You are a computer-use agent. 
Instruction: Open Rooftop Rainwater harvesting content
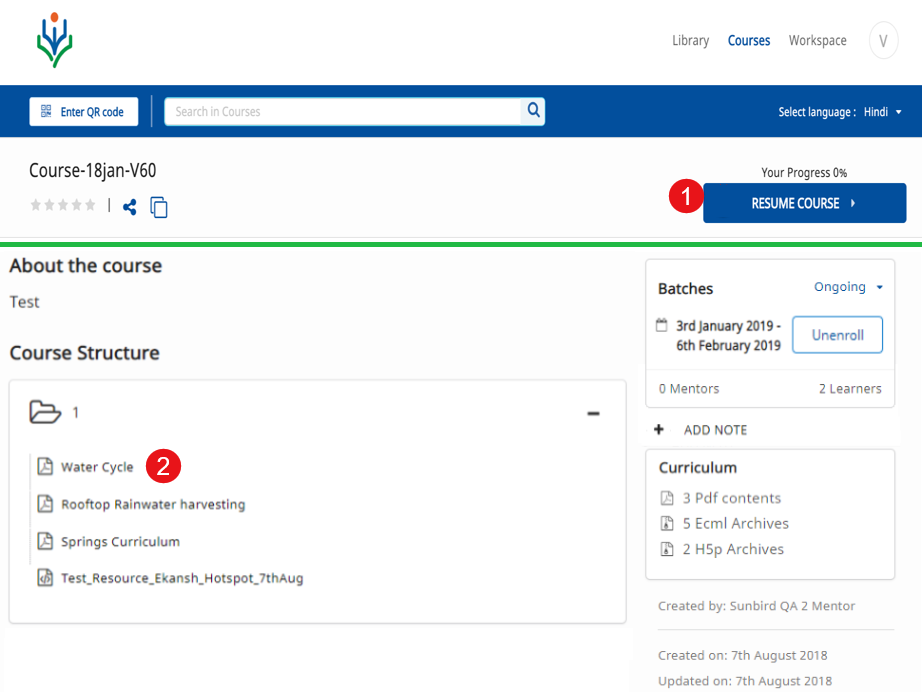(x=153, y=504)
